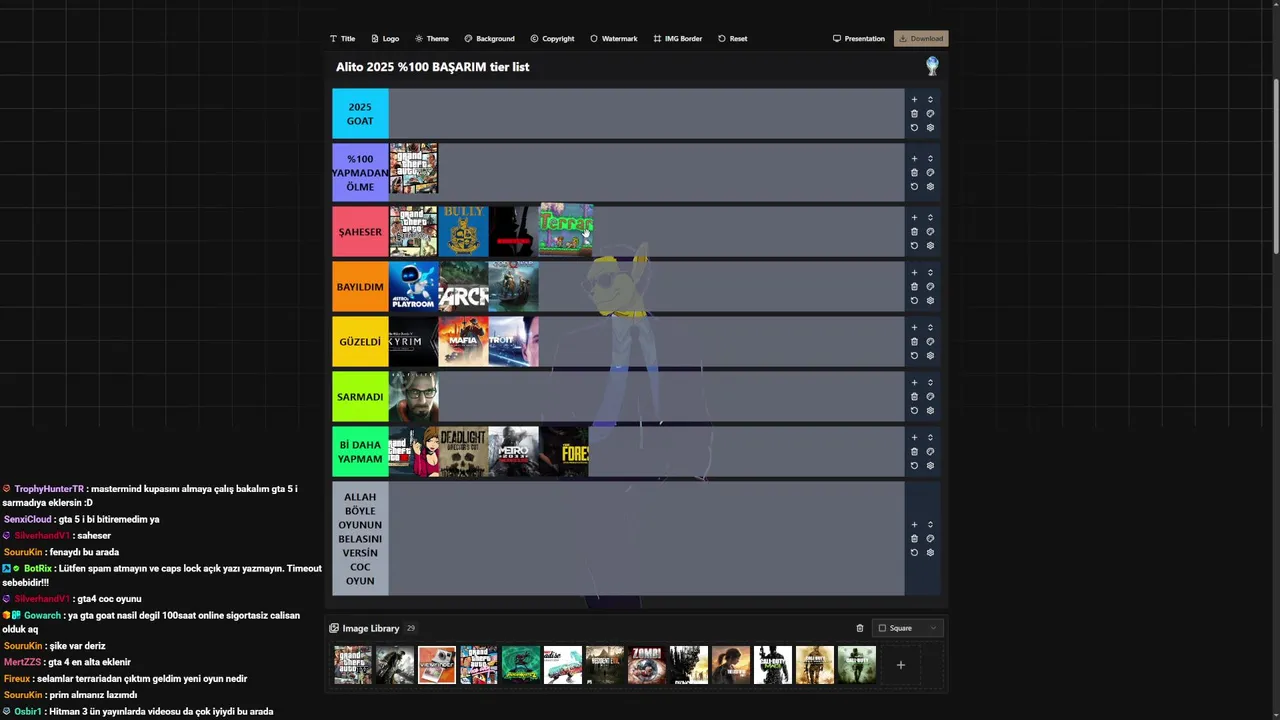Open reorder arrows on Bİ DAHA YAPMAM row
This screenshot has width=1280, height=720.
click(x=930, y=438)
